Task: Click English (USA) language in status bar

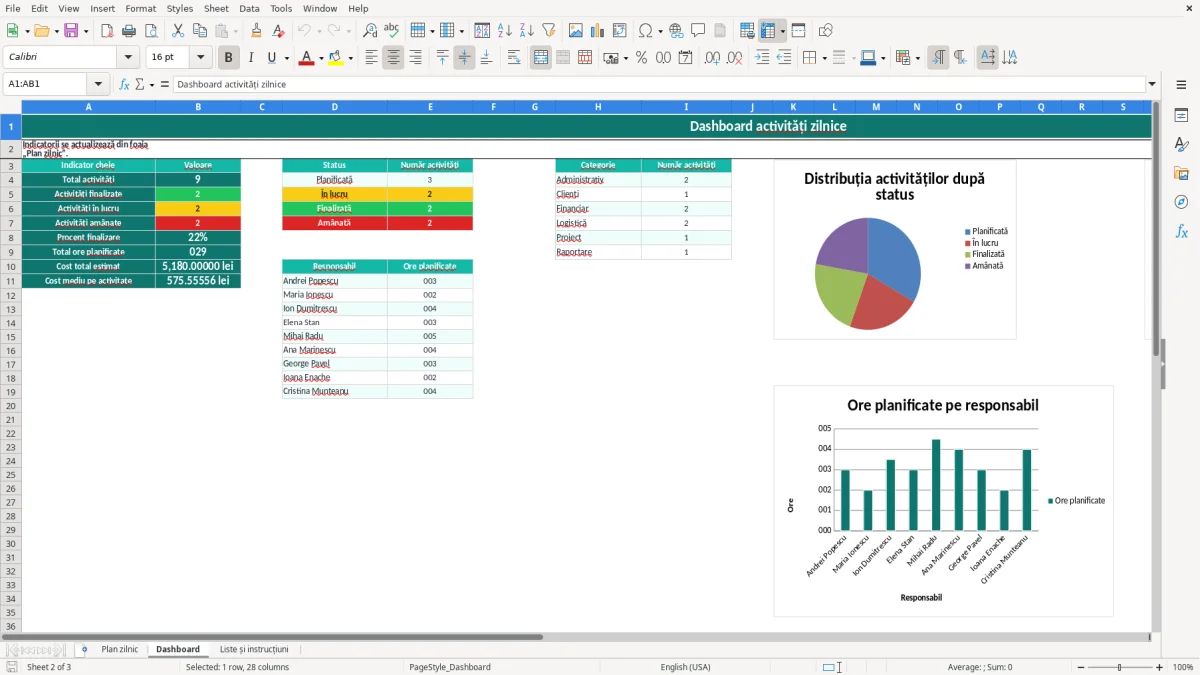Action: (685, 667)
